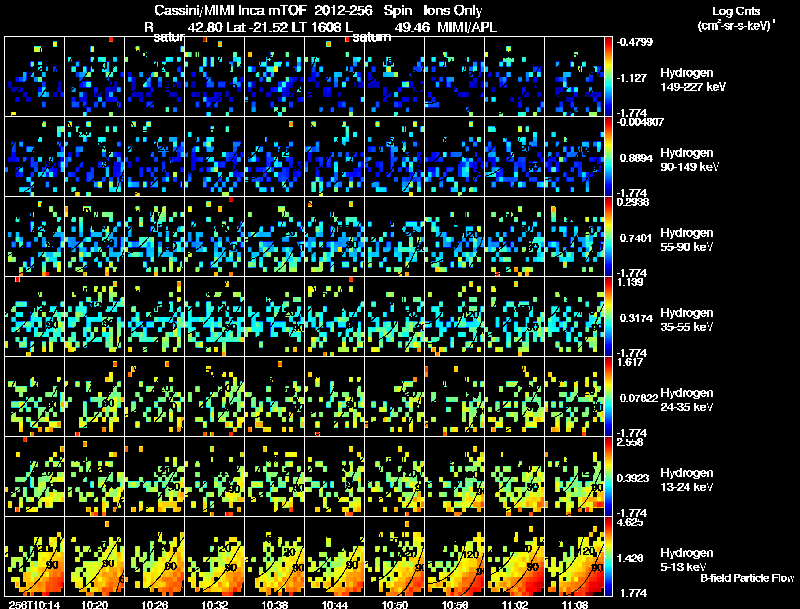Image resolution: width=800 pixels, height=609 pixels.
Task: Select Hydrogen 13-24 keV panel at 10:20
Action: click(x=94, y=477)
